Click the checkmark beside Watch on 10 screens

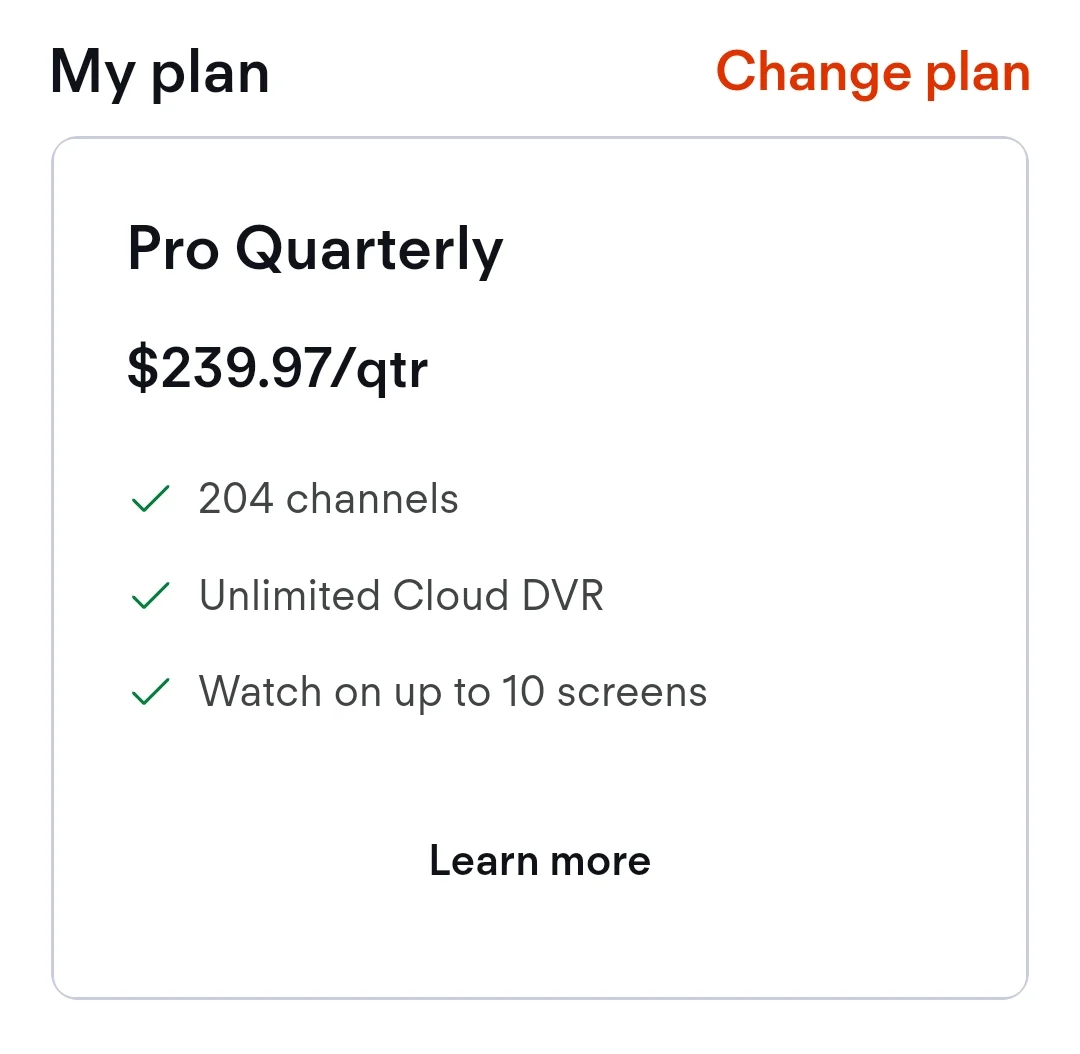click(x=150, y=692)
